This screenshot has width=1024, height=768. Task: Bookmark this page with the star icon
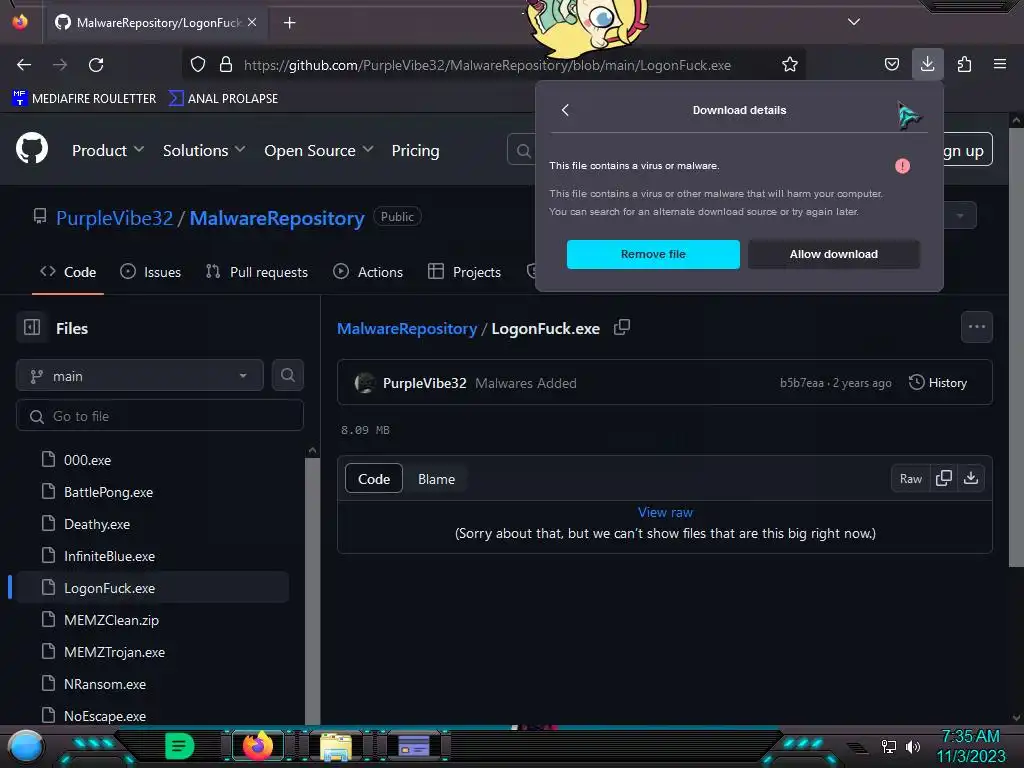pyautogui.click(x=790, y=65)
